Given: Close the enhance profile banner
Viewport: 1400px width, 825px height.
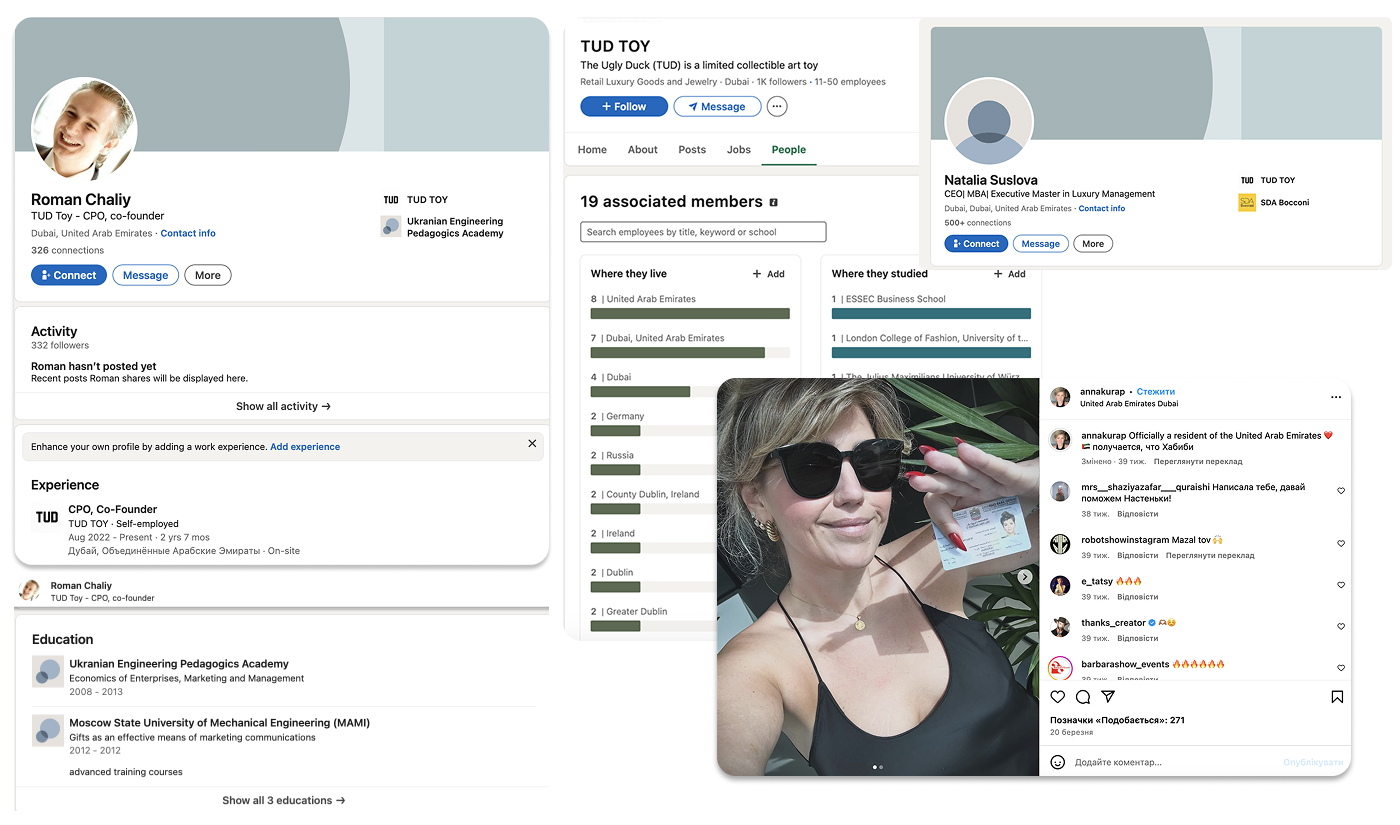Looking at the screenshot, I should click(x=532, y=443).
